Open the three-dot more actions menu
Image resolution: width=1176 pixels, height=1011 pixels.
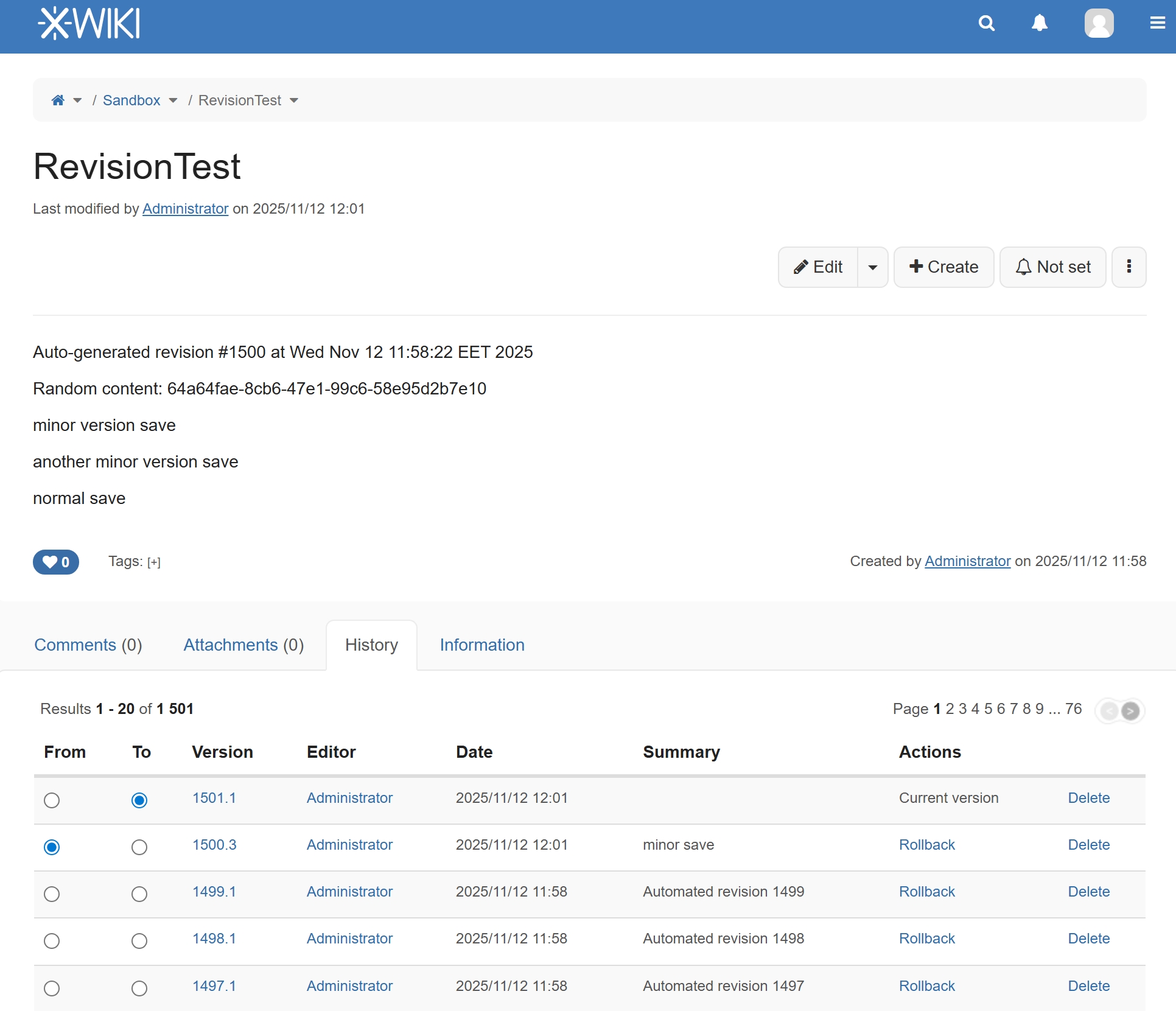point(1129,267)
